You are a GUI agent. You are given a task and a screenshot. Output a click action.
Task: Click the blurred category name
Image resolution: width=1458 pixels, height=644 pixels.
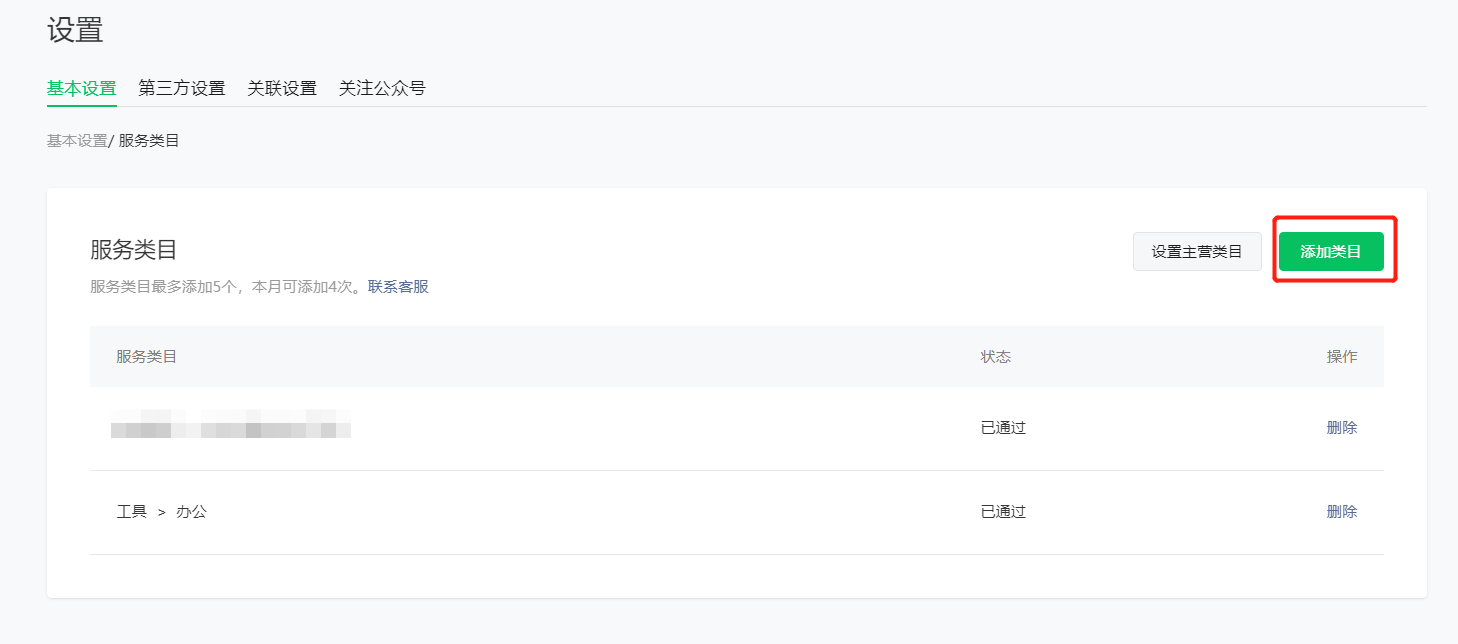(230, 426)
